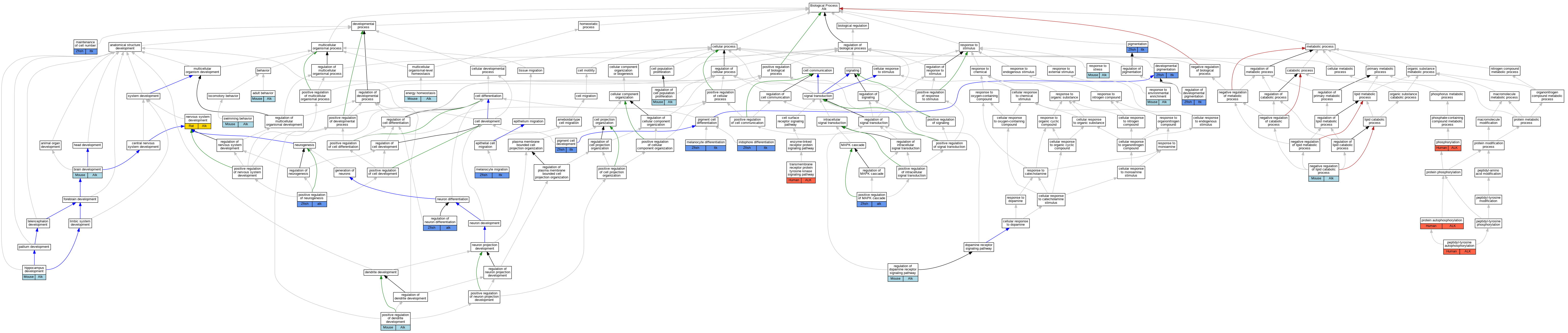Select the 'energy homeostasis' node
1568x333 pixels.
[420, 95]
